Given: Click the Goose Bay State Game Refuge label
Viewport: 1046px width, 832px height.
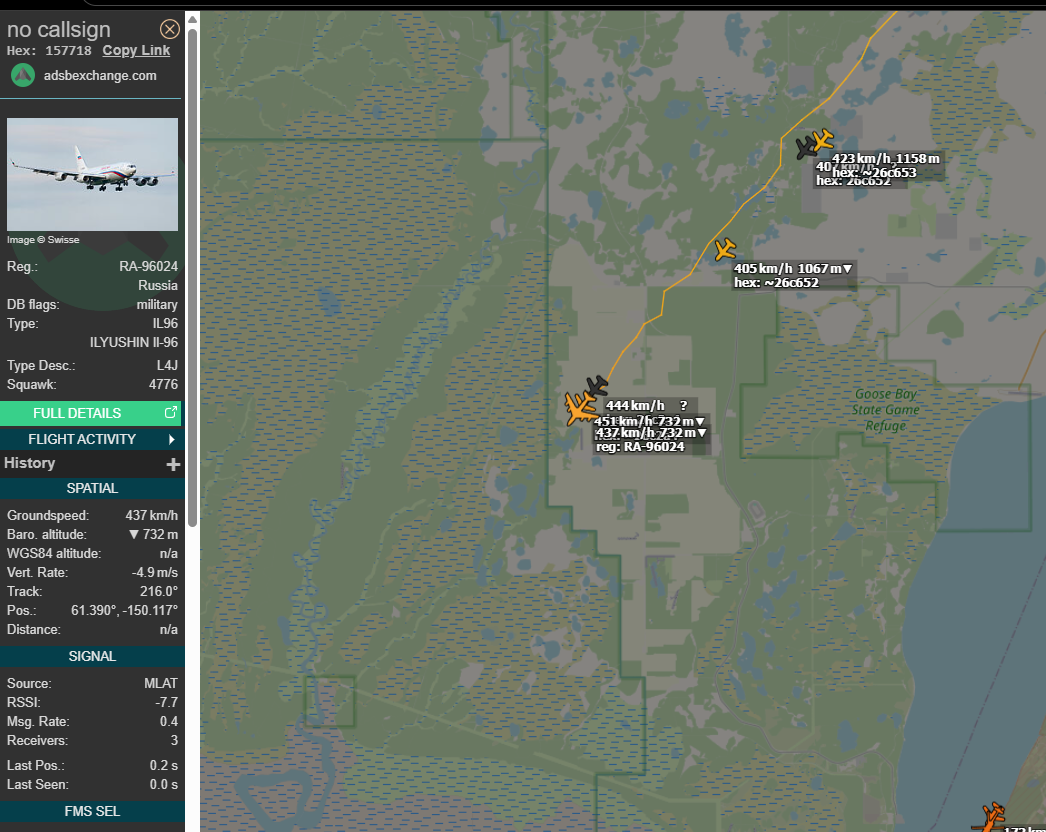Looking at the screenshot, I should coord(885,410).
